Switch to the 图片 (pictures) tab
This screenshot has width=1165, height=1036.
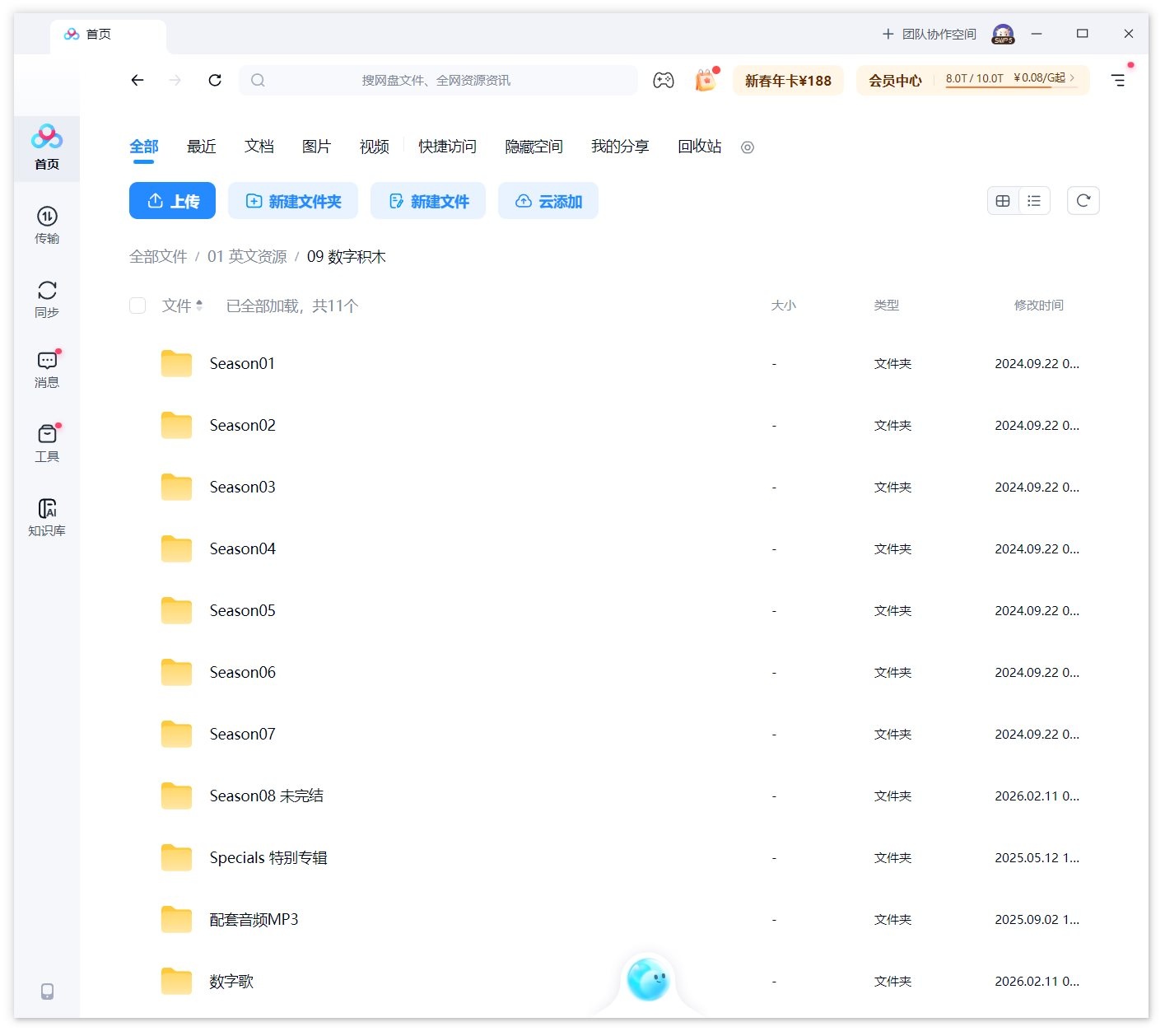point(316,147)
